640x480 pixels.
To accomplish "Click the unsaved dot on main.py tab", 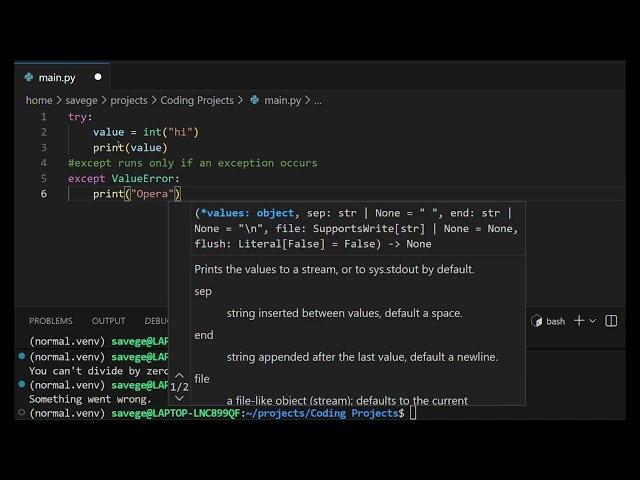I will pyautogui.click(x=98, y=77).
